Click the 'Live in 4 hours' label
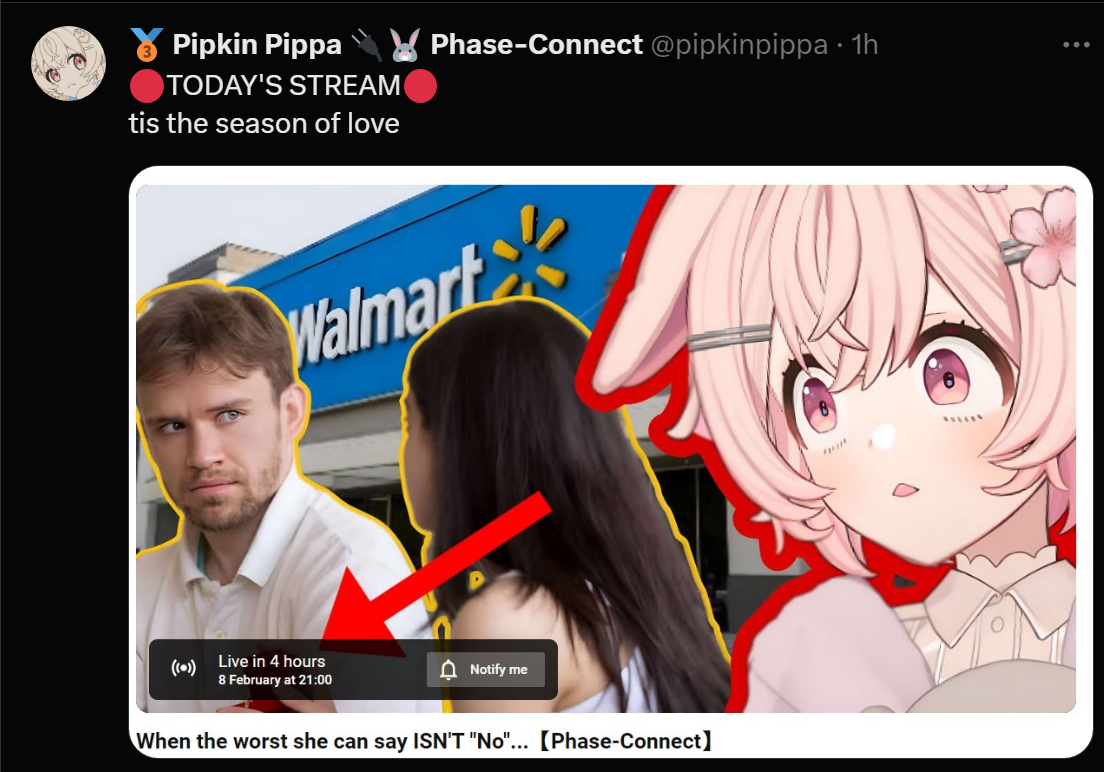This screenshot has height=772, width=1104. pos(272,661)
